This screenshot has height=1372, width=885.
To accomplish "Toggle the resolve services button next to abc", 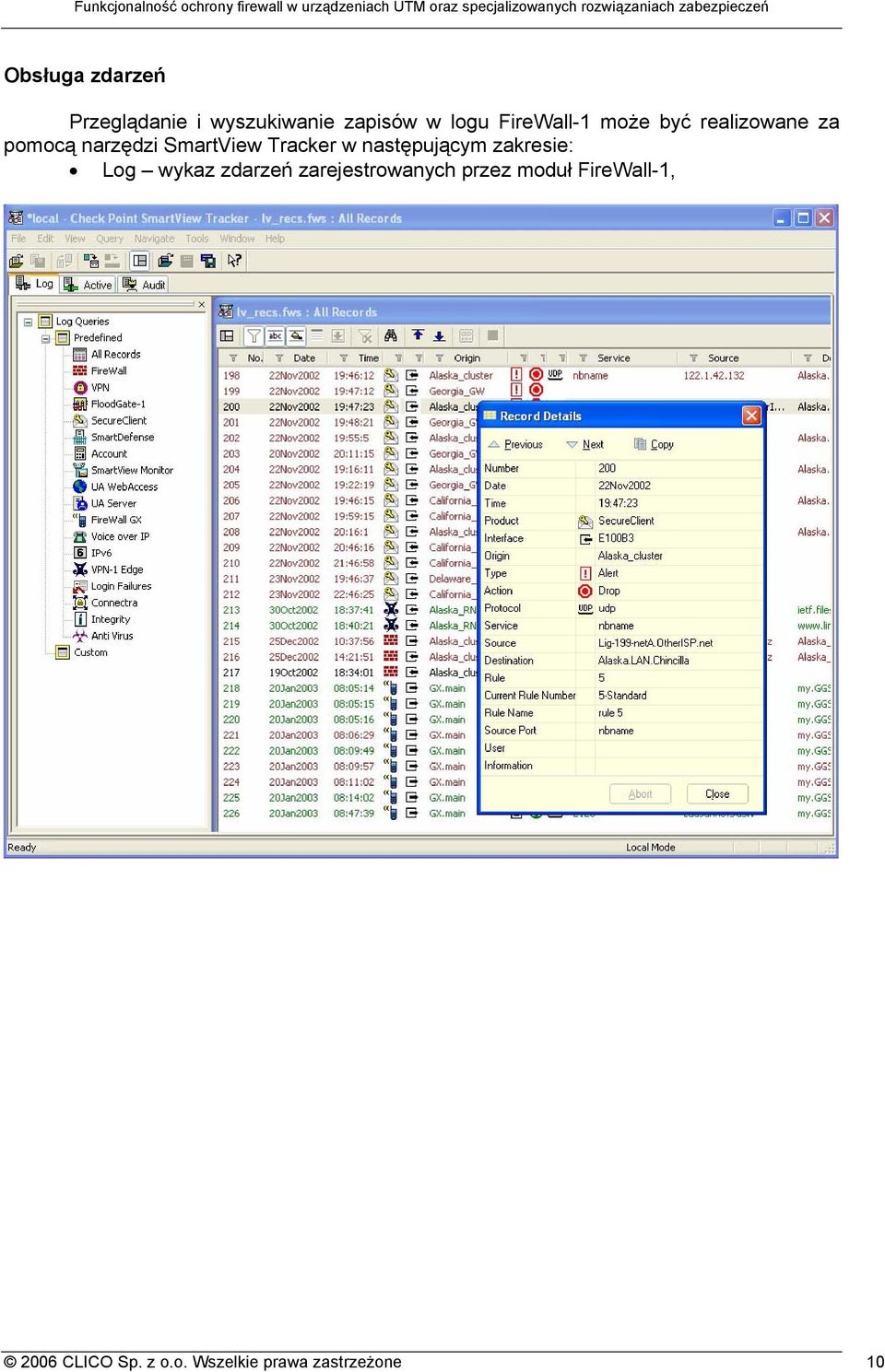I will (297, 336).
